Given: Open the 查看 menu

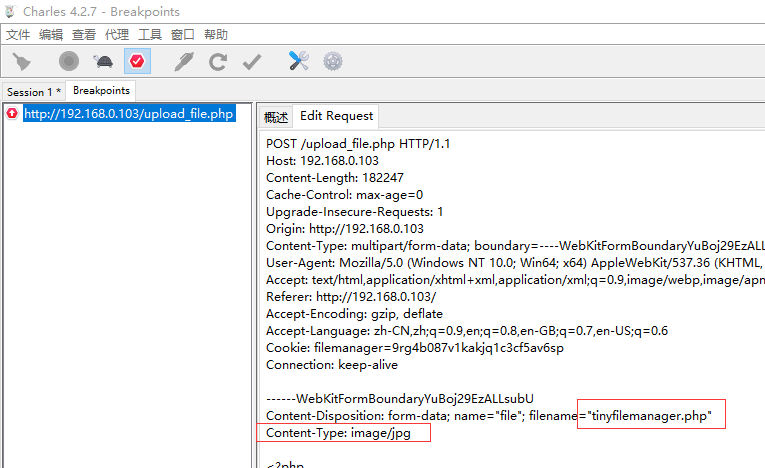Looking at the screenshot, I should (x=84, y=35).
